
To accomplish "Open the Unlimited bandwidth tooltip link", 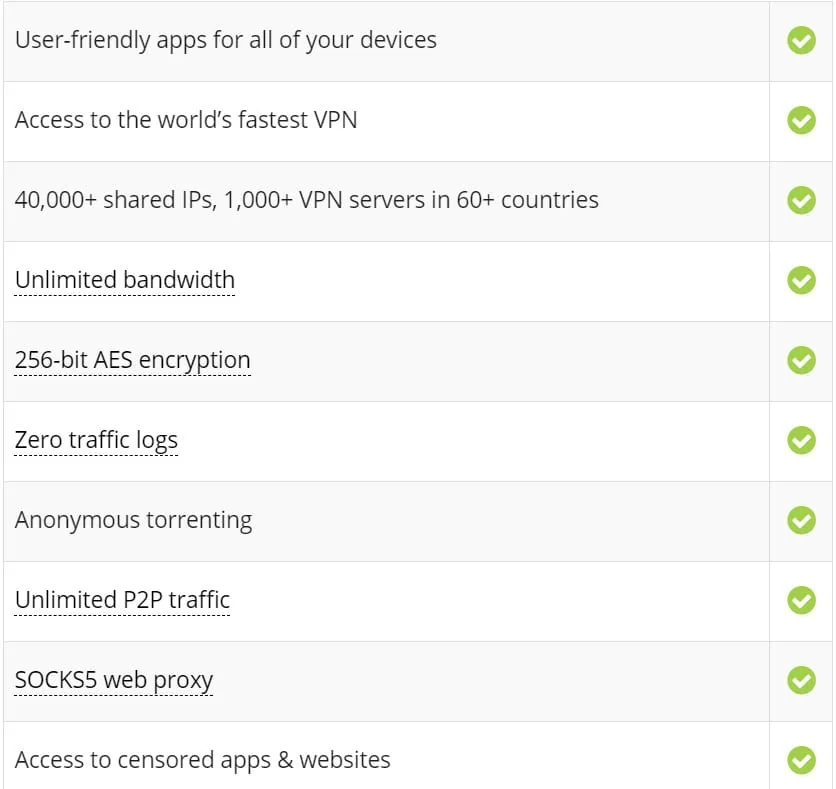I will [x=125, y=280].
